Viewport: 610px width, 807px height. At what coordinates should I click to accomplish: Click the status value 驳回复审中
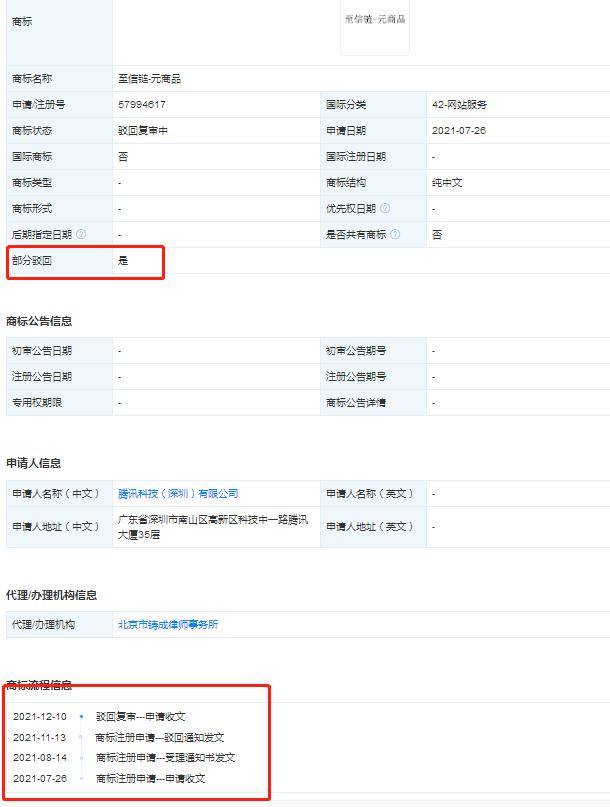tap(143, 131)
